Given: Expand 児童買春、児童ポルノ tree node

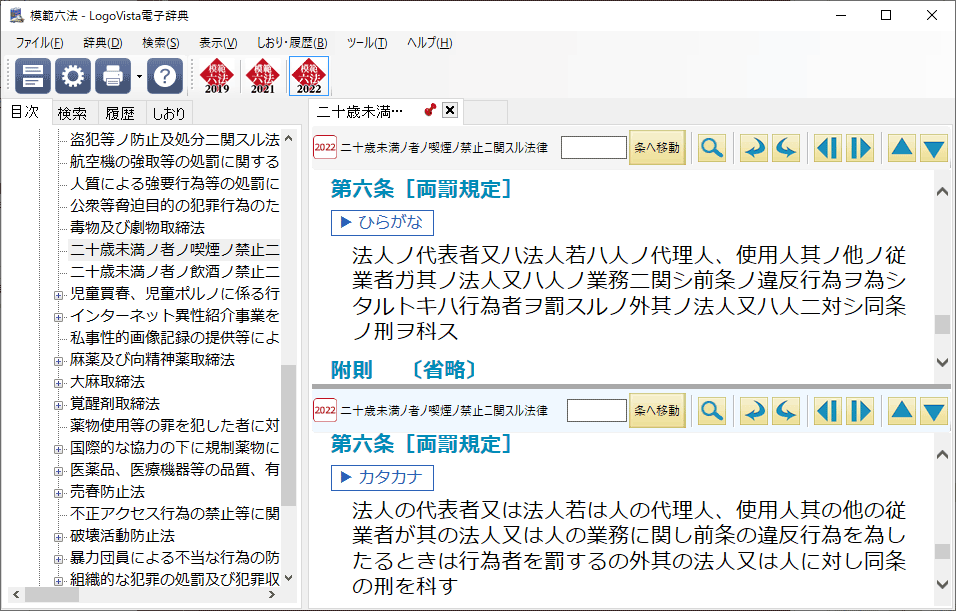Looking at the screenshot, I should coord(58,295).
